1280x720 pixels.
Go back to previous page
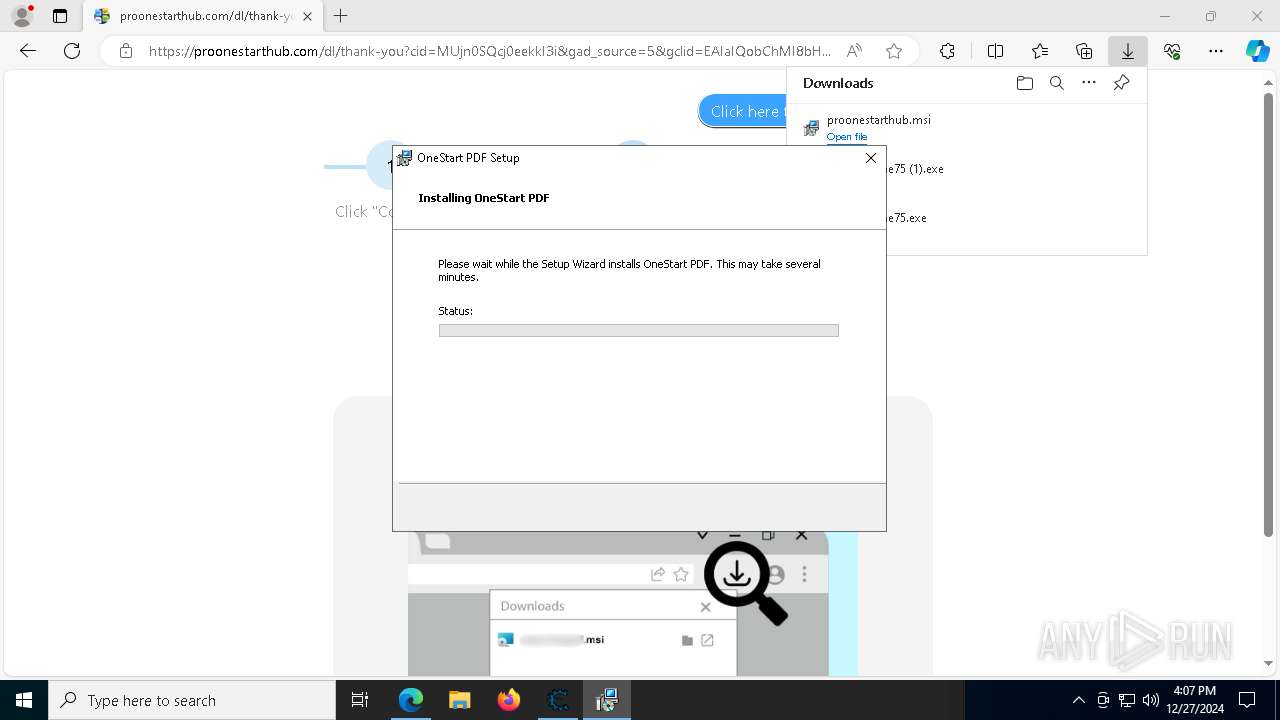coord(28,51)
